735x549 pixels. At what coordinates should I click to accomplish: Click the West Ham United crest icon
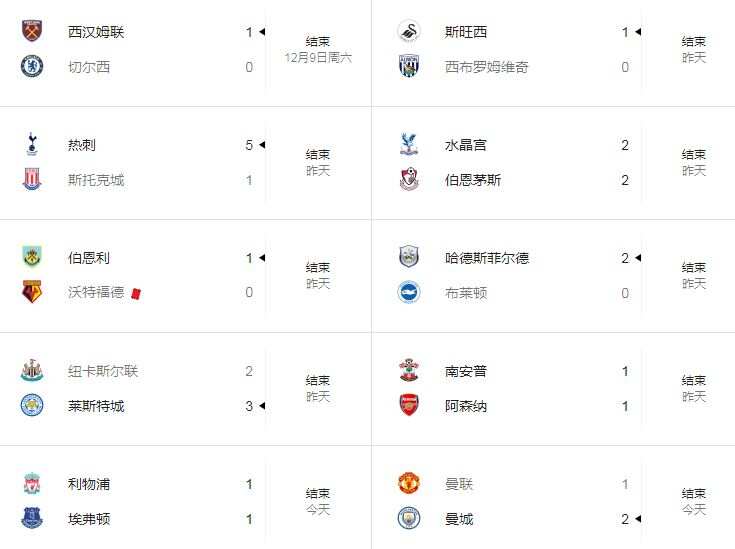(32, 32)
